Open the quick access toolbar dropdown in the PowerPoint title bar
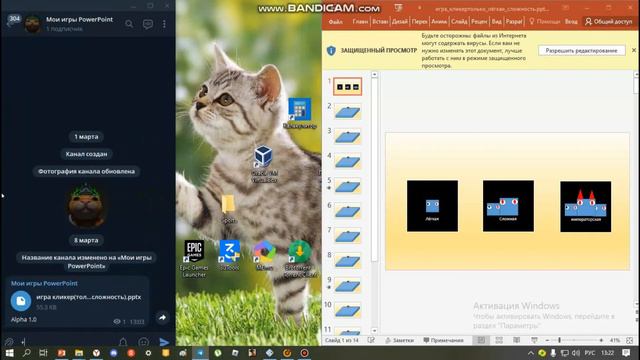Screen dimensions: 640x360 point(420,8)
